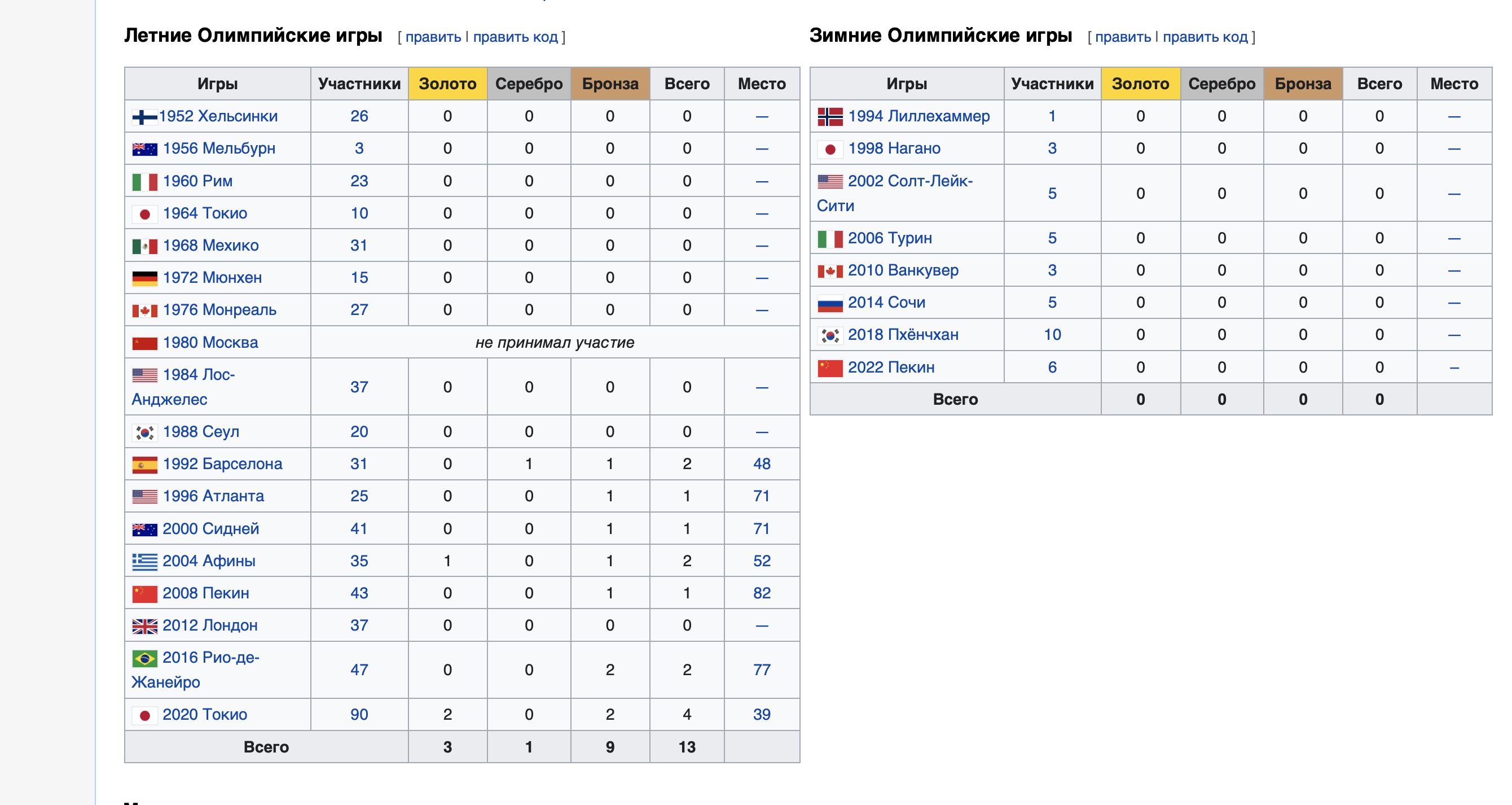Click the China flag beside 2022 Пекин
The image size is (1512, 805).
[830, 368]
